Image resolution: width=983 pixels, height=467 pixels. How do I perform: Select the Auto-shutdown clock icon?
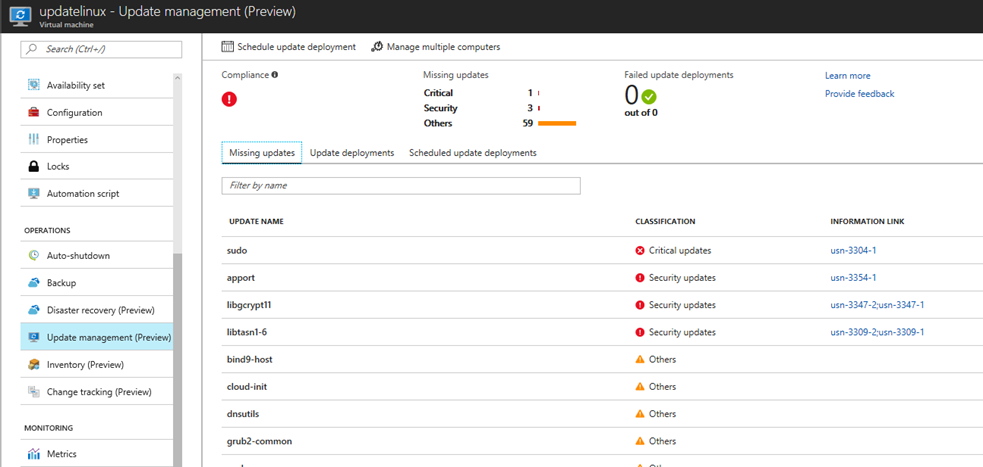tap(34, 256)
